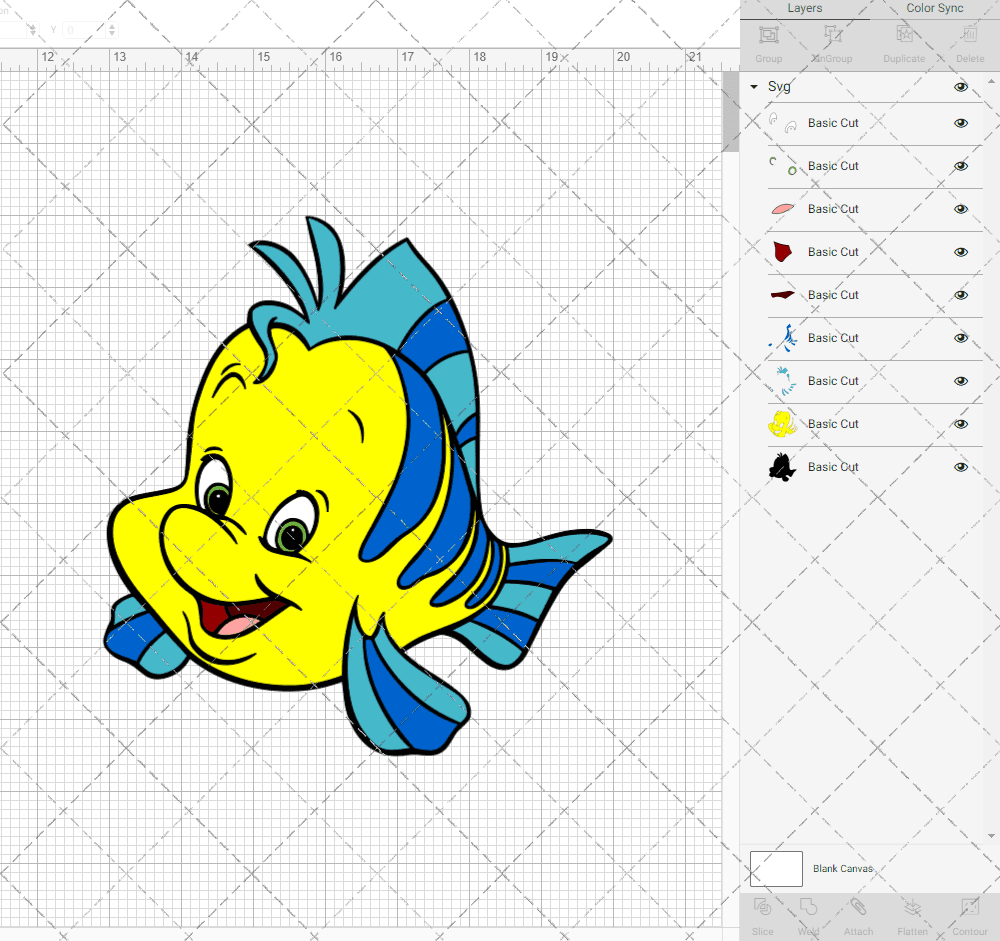Click the Y position input field
This screenshot has width=1000, height=941.
point(84,30)
